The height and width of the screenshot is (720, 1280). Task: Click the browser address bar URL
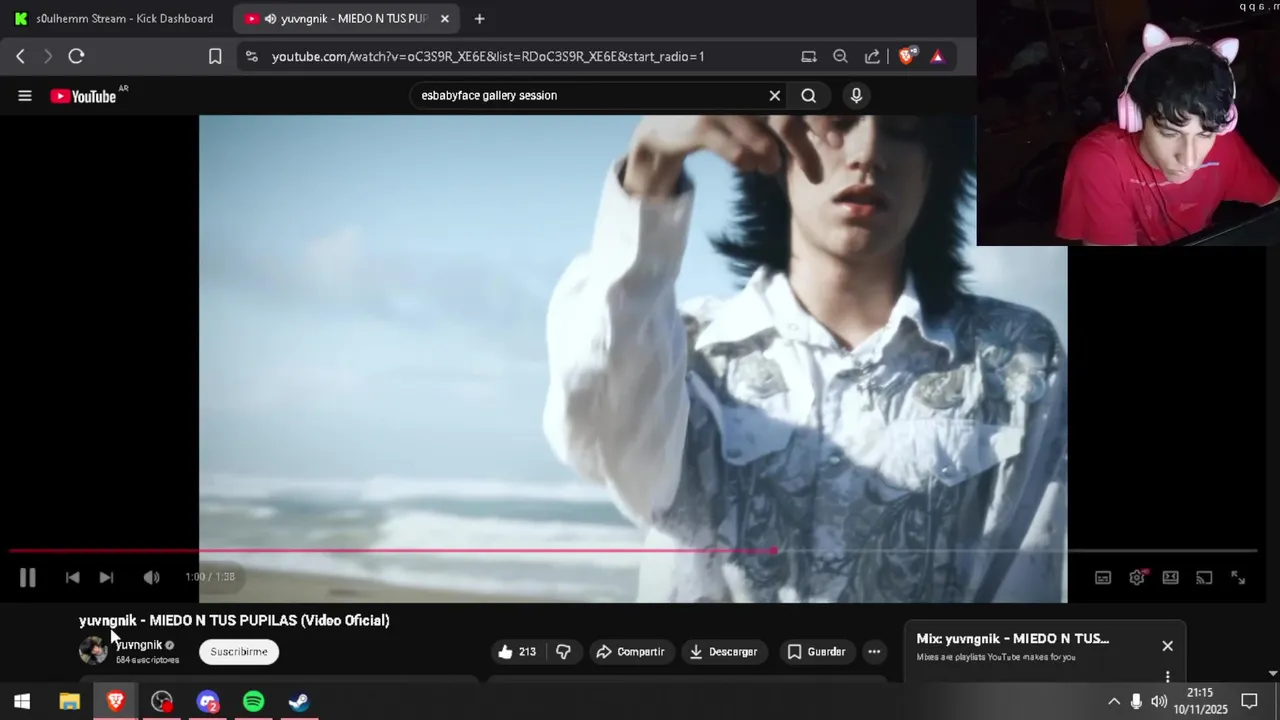click(488, 56)
